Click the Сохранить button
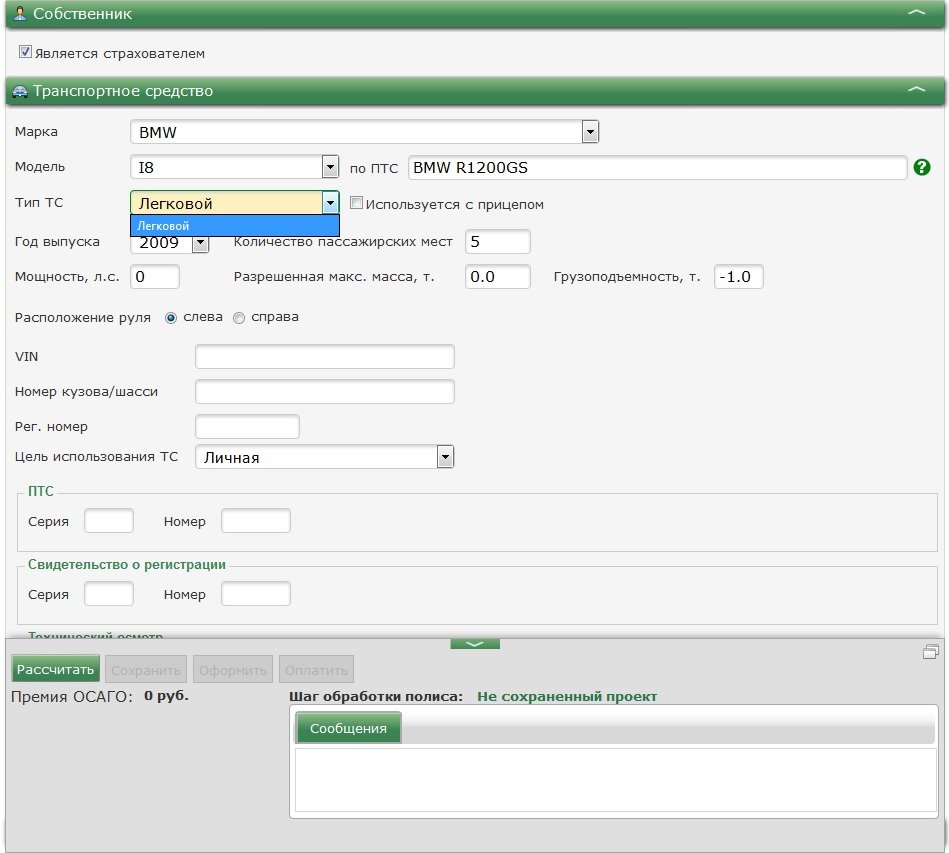The image size is (949, 853). tap(146, 670)
